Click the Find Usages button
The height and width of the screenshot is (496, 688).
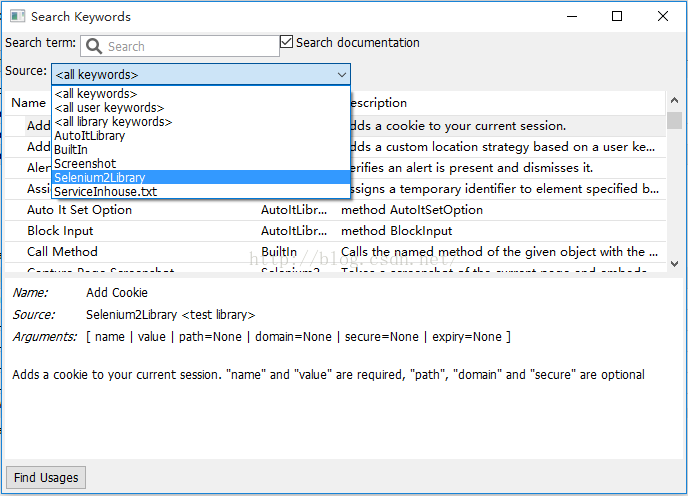pyautogui.click(x=46, y=477)
